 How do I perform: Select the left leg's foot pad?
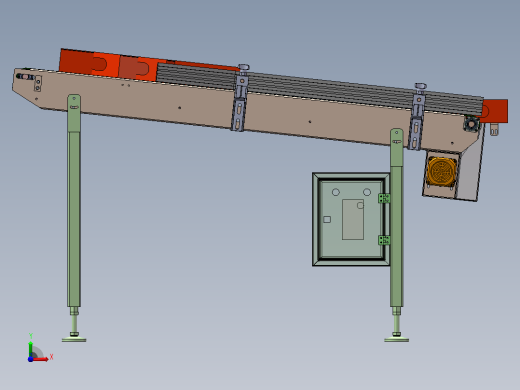74,340
